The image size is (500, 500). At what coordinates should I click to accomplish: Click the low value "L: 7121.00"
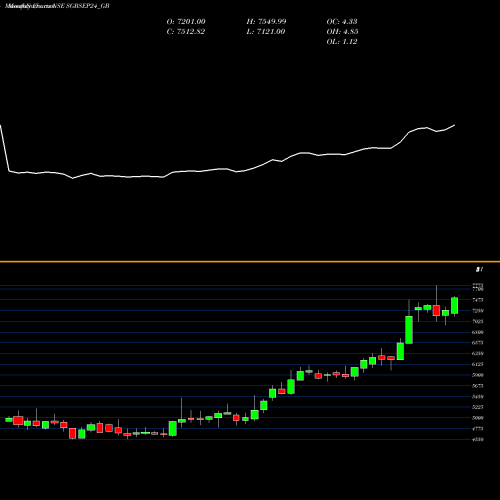[x=266, y=32]
